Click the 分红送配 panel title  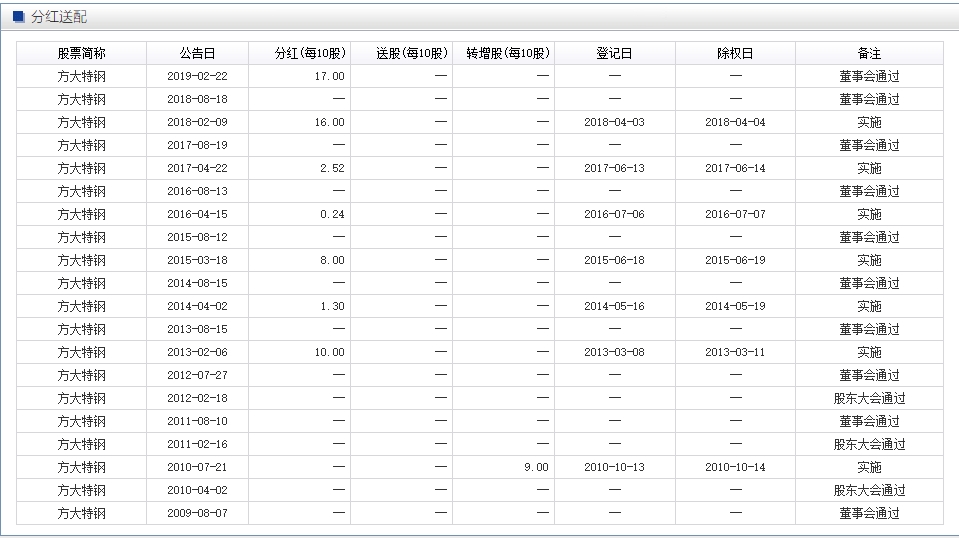tap(58, 17)
